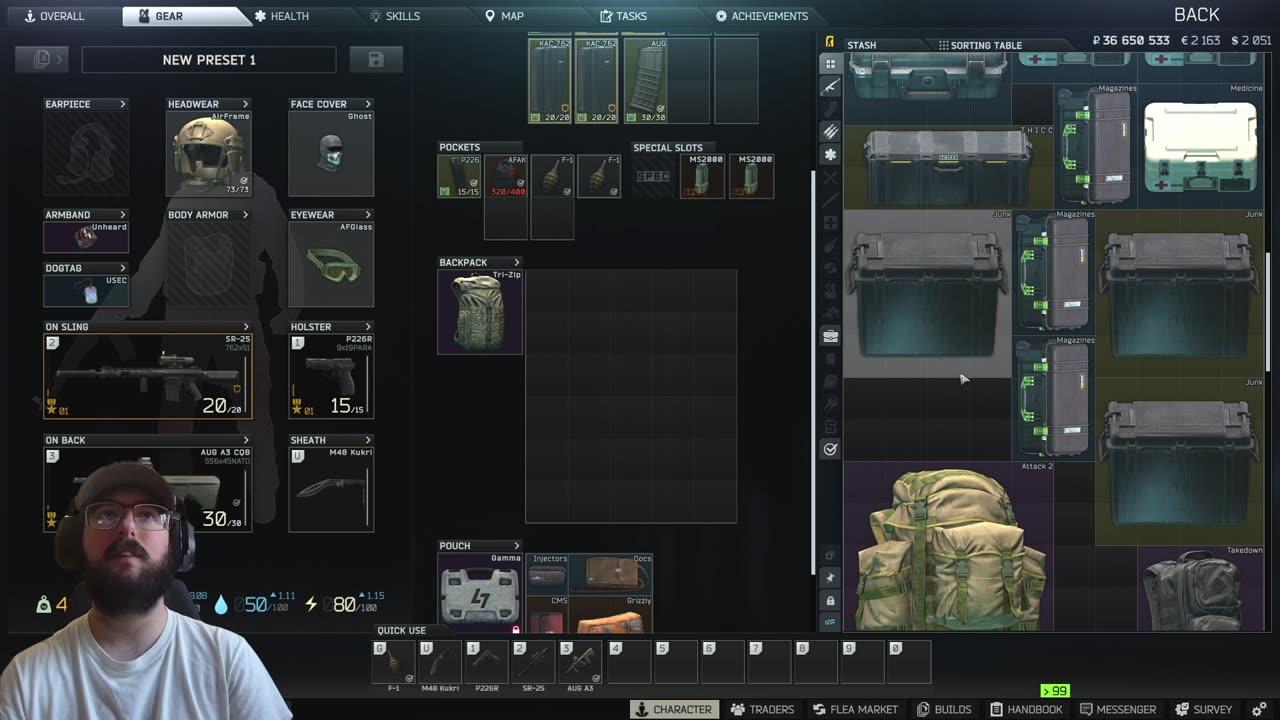
Task: Open the Docs case in Gamma pouch
Action: [613, 573]
